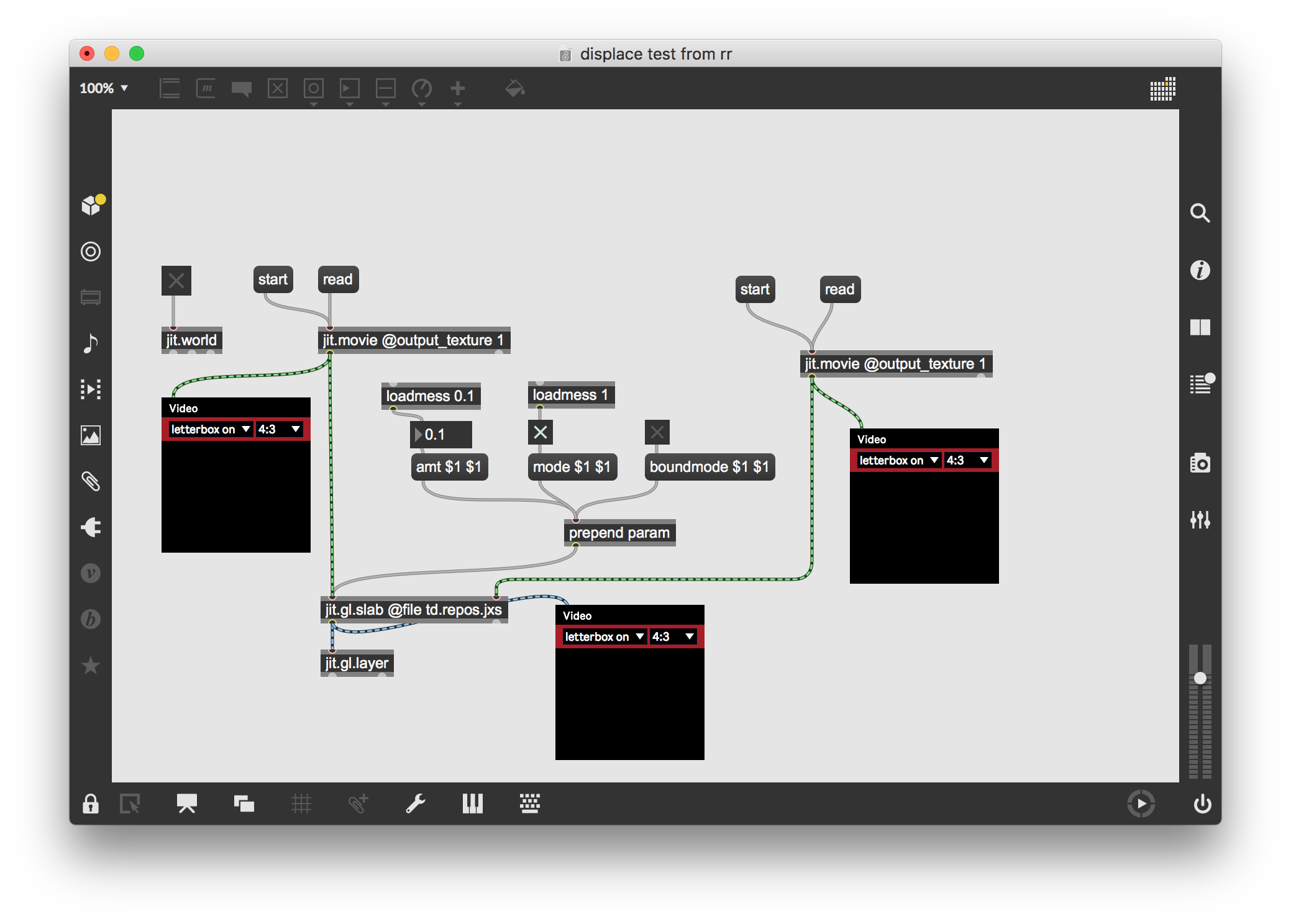Adjust the audio level slider knob

click(x=1200, y=678)
